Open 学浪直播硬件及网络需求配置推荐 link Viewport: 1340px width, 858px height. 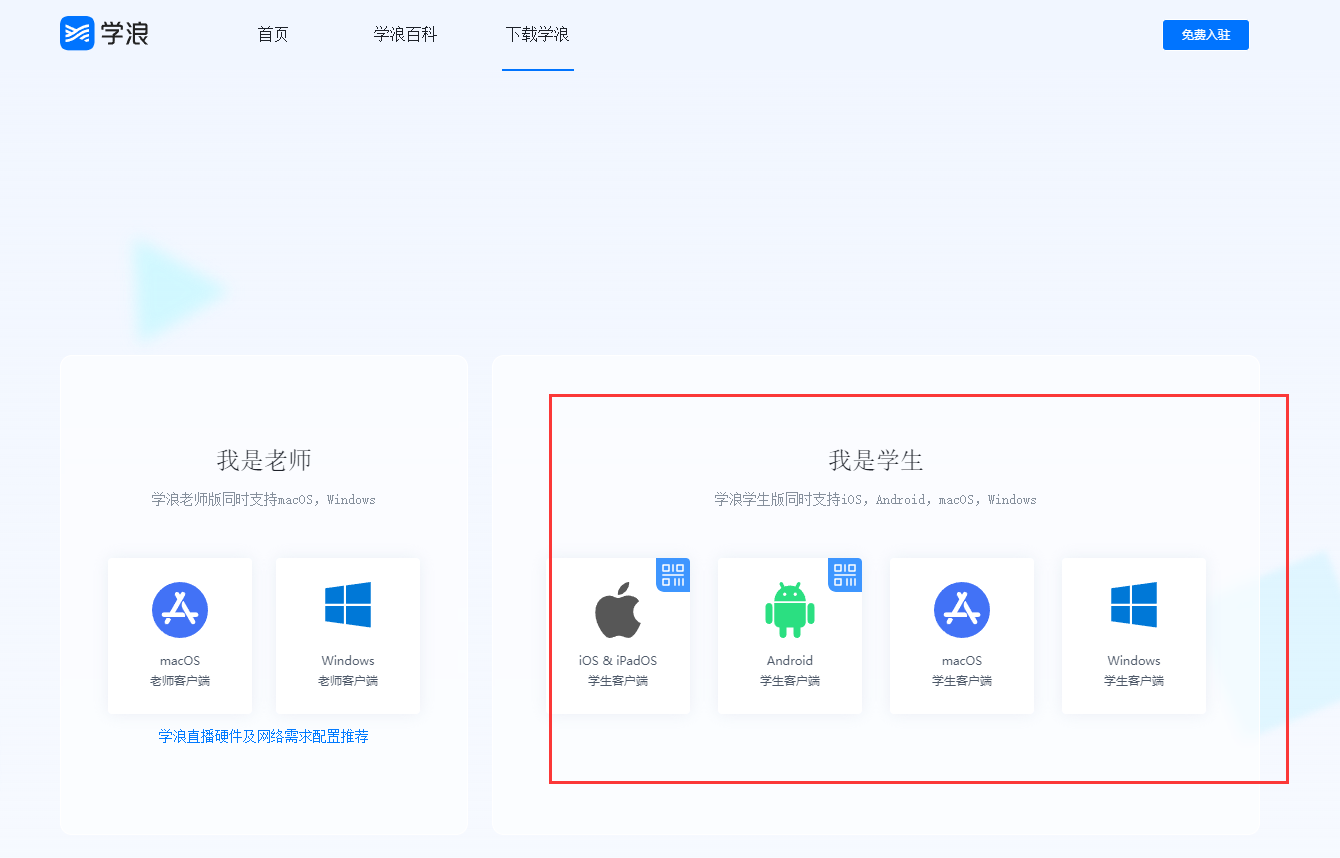264,736
